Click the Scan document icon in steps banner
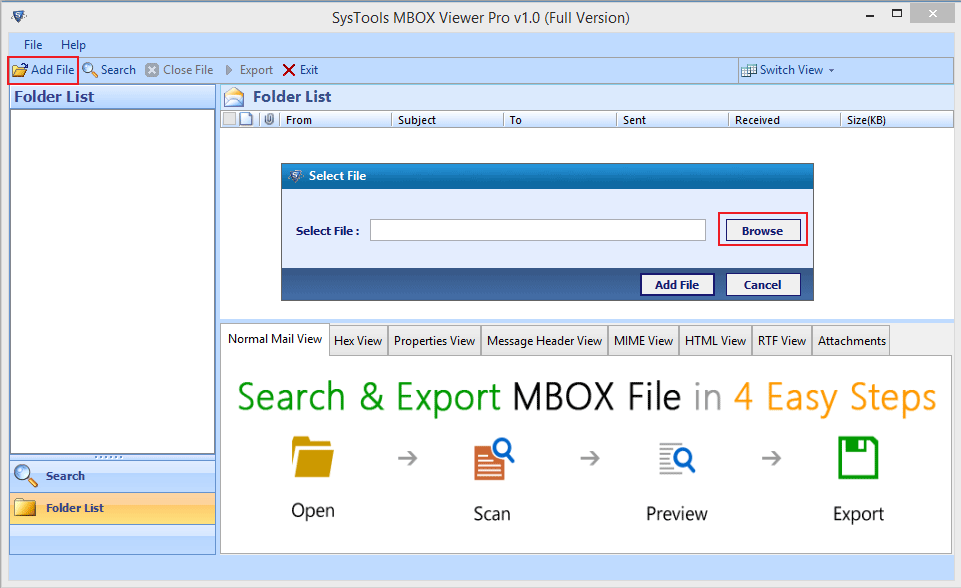 point(494,459)
